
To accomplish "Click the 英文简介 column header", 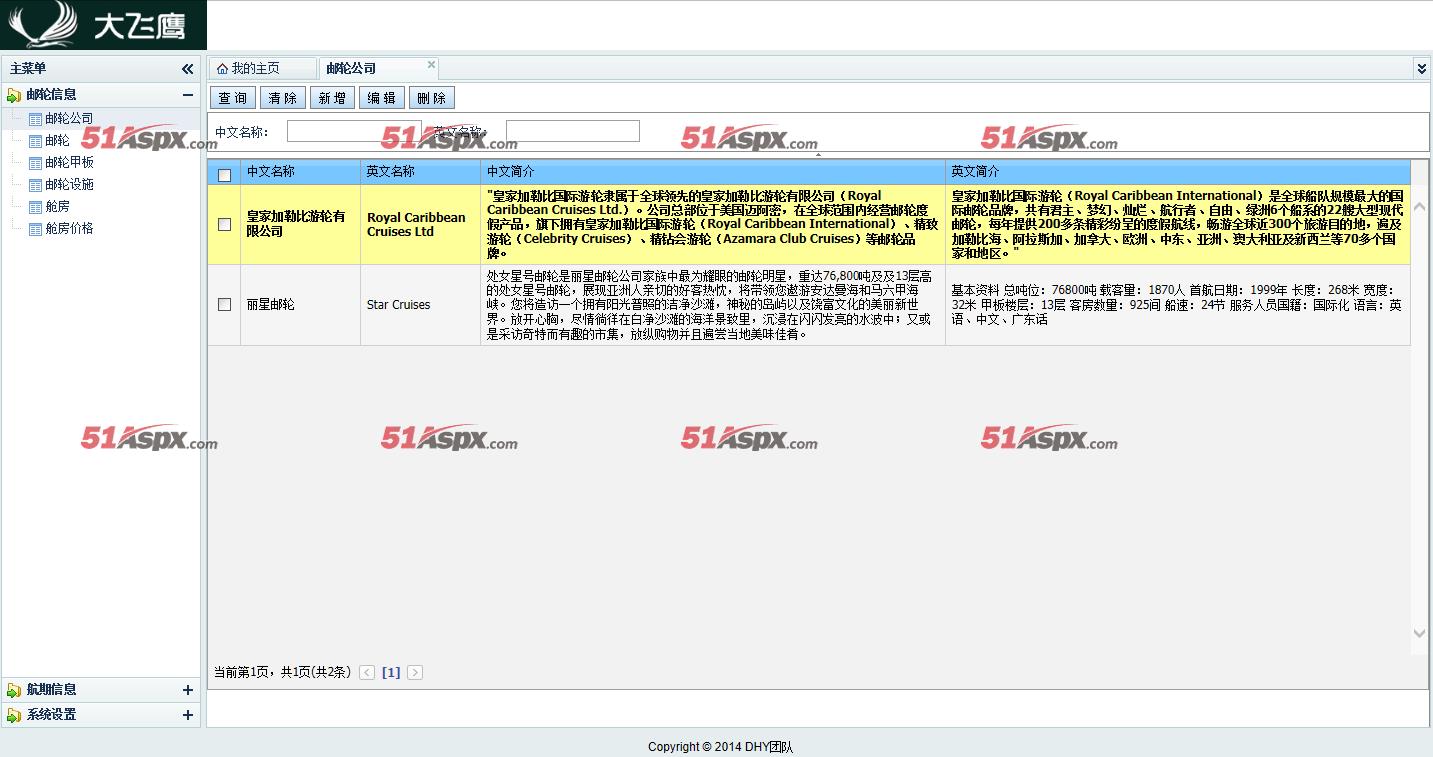I will click(1178, 172).
